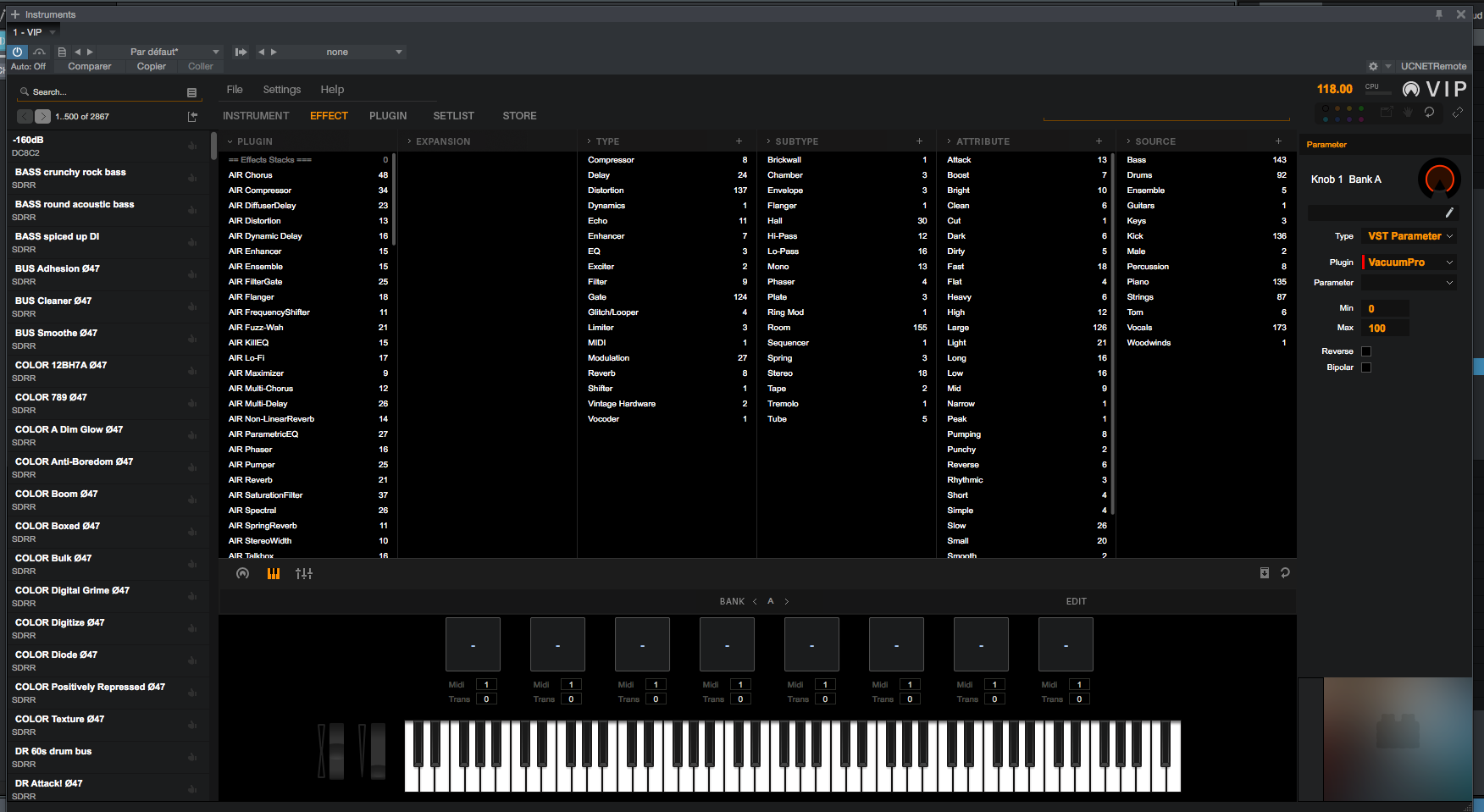Go to next preset before Par défaut
The height and width of the screenshot is (812, 1484).
click(x=90, y=52)
